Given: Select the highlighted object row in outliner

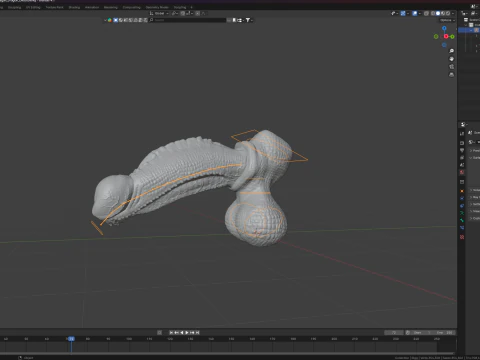Looking at the screenshot, I should 469,30.
